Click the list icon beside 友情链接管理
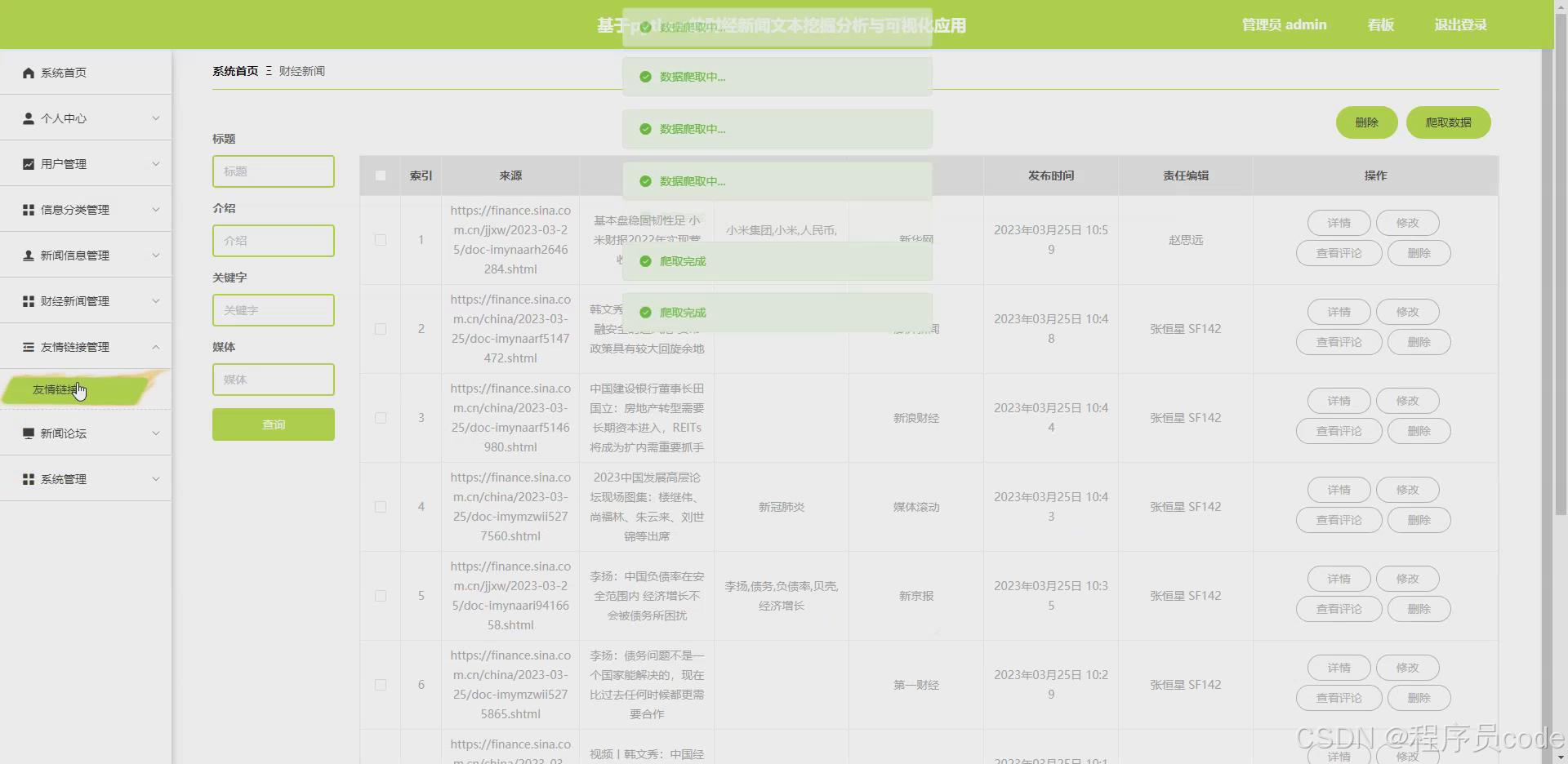 pyautogui.click(x=29, y=347)
